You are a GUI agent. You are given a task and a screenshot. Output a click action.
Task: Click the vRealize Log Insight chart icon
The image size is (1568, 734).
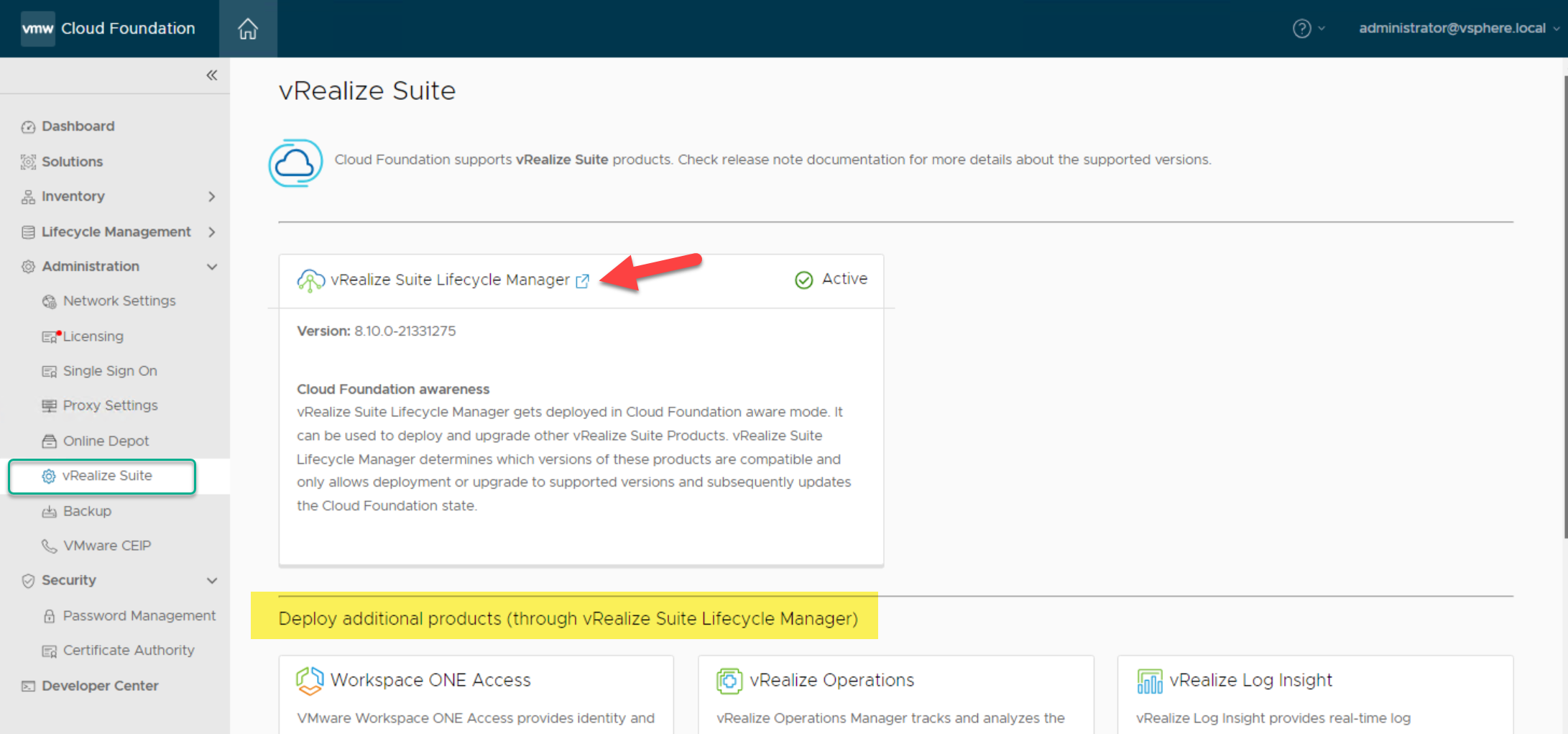click(x=1149, y=681)
